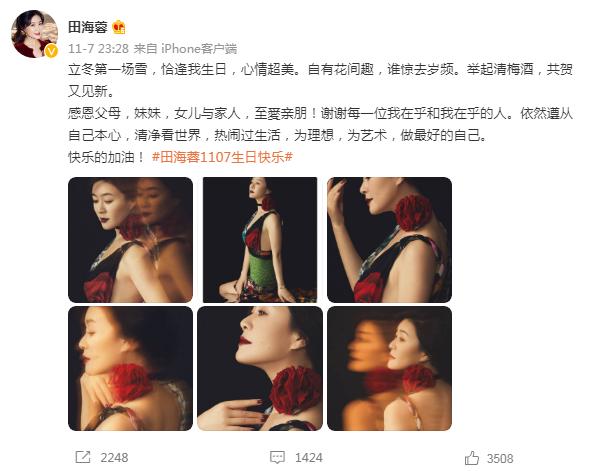The width and height of the screenshot is (598, 471).
Task: Like the post with thumbs-up icon
Action: (x=472, y=458)
